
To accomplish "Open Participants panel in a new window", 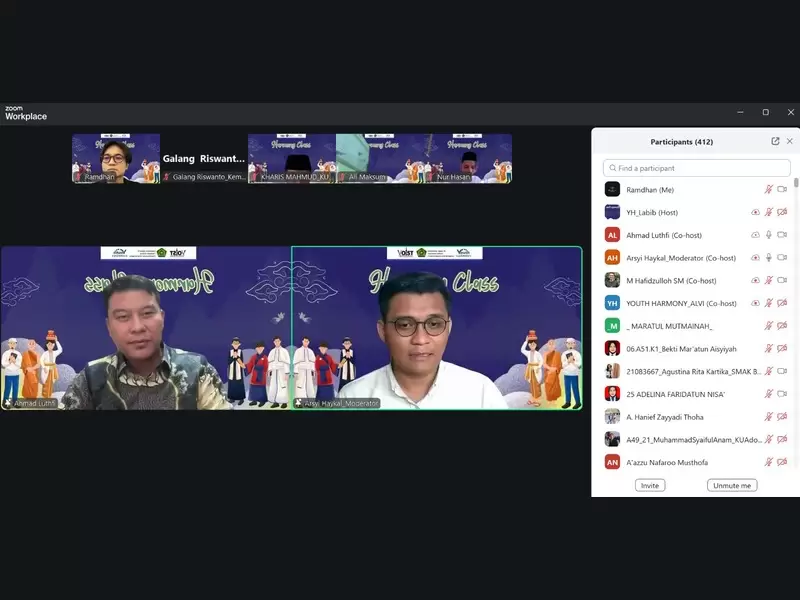I will 775,141.
